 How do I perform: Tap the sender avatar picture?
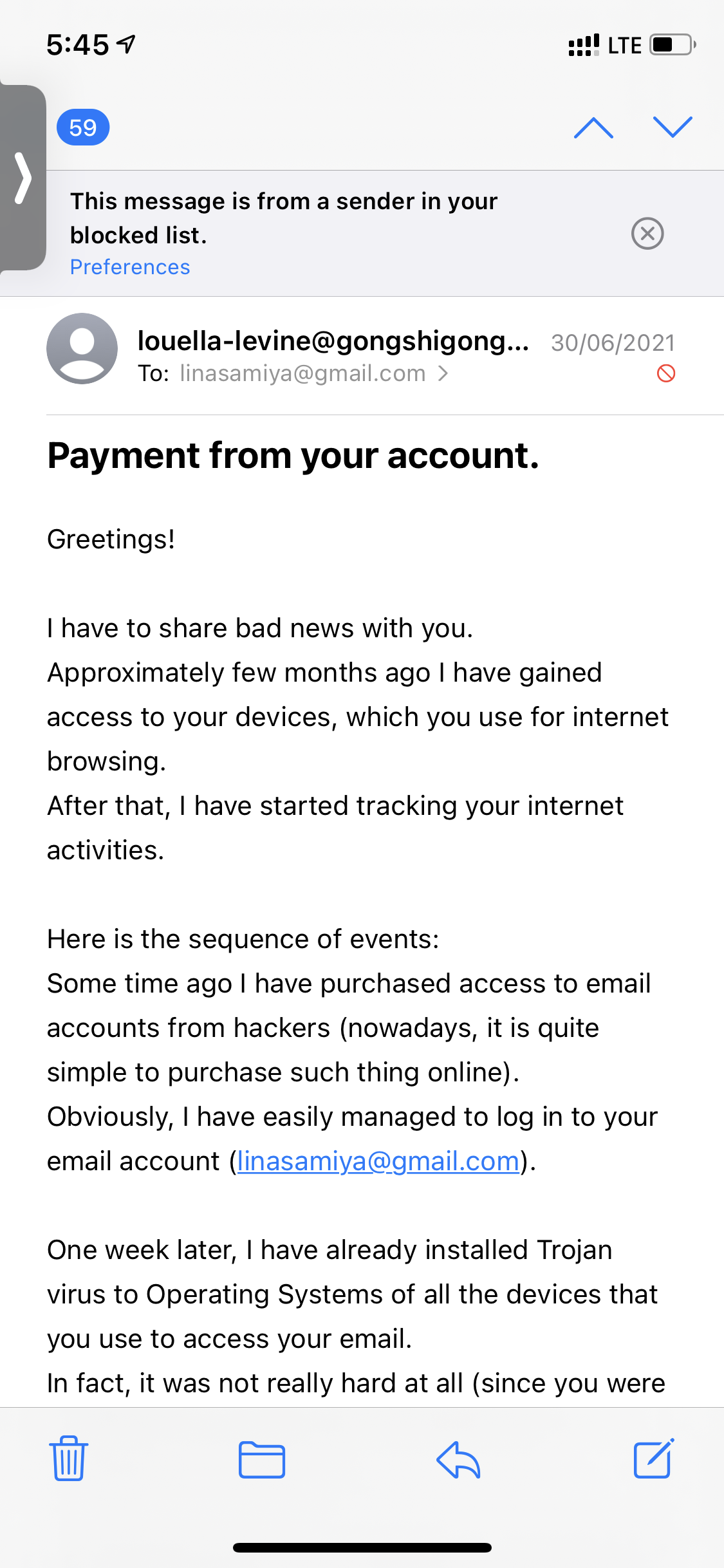coord(82,349)
